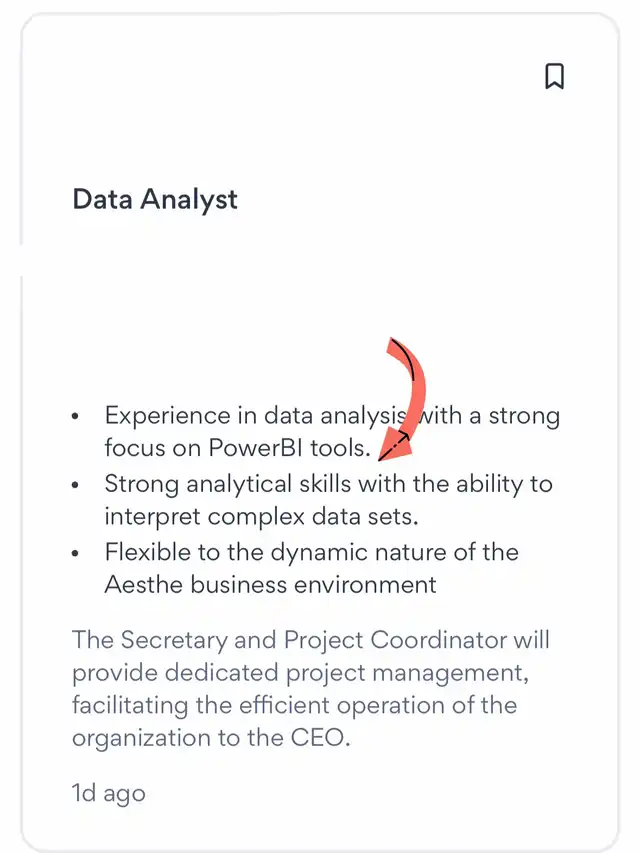Image resolution: width=640 pixels, height=853 pixels.
Task: Click the 'Secretary and Project Coordinator' description
Action: pyautogui.click(x=311, y=689)
